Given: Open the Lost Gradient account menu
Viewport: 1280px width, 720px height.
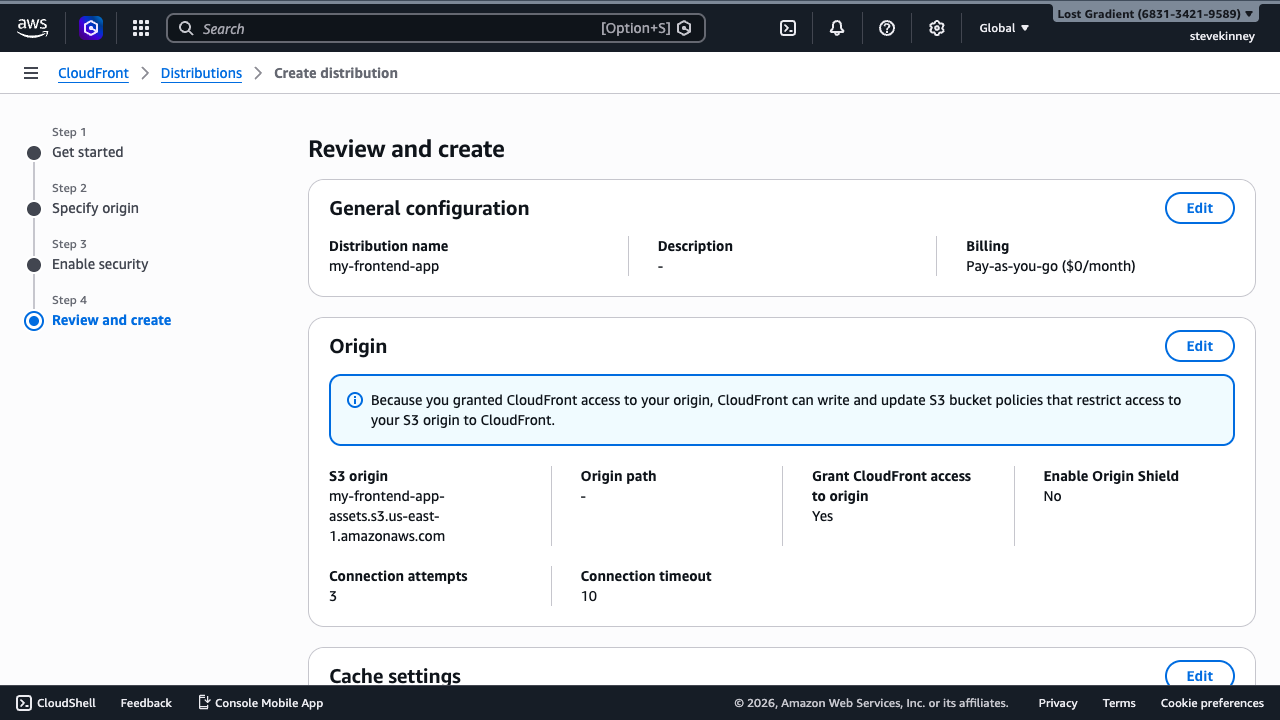Looking at the screenshot, I should coord(1155,14).
